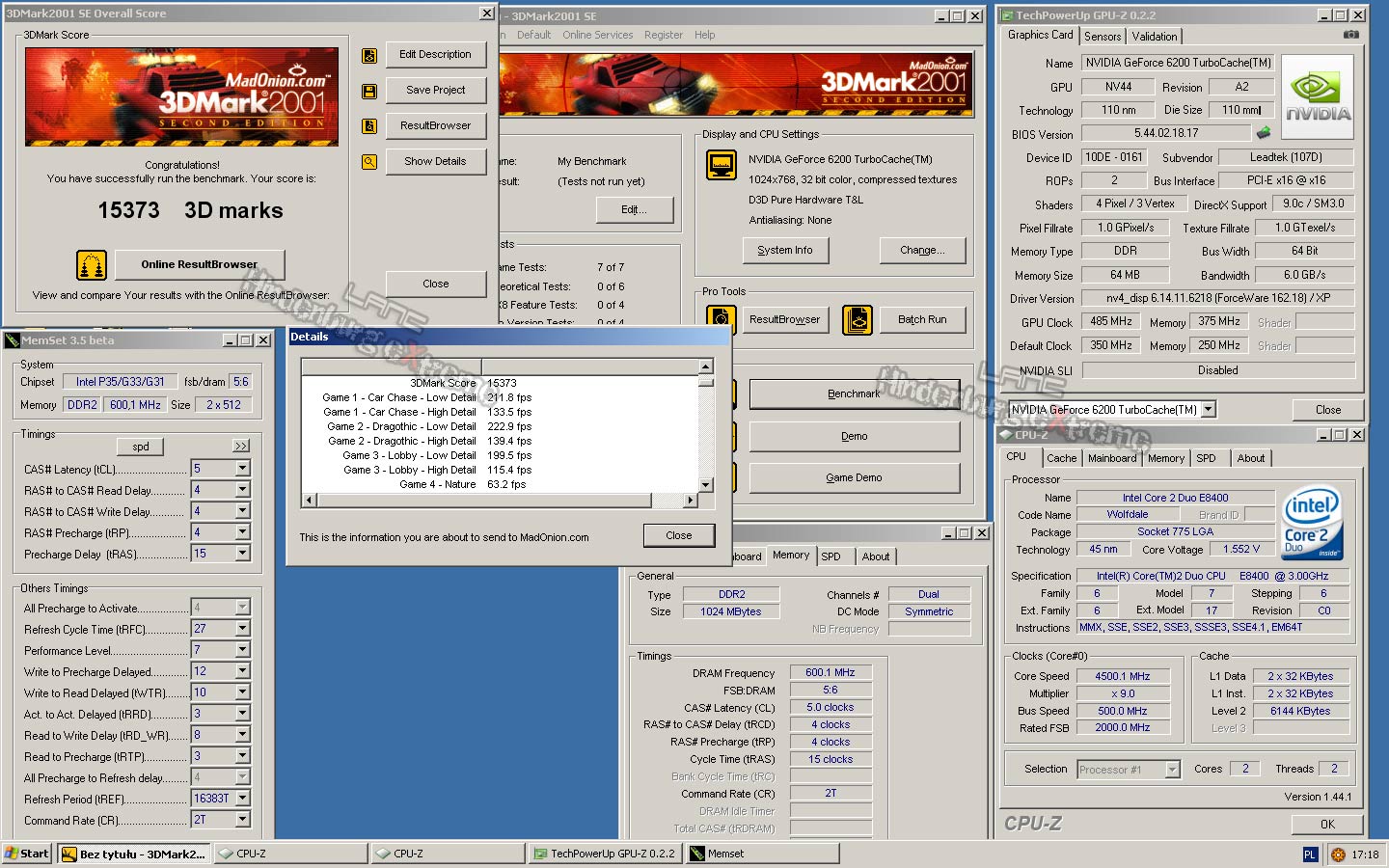
Task: Switch to Sensors tab in GPU-Z
Action: click(x=1103, y=37)
